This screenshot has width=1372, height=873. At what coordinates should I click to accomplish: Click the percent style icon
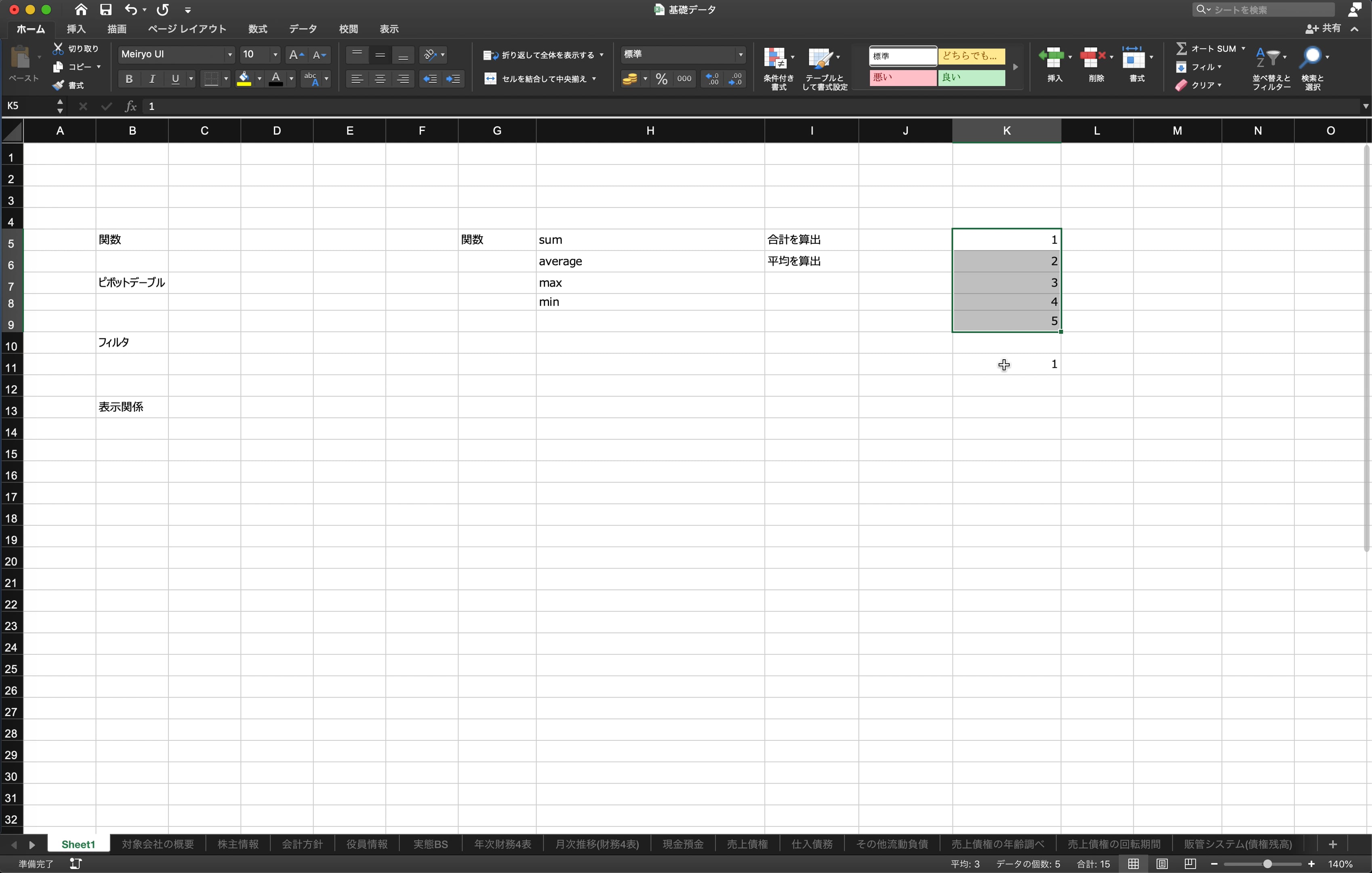pos(661,79)
